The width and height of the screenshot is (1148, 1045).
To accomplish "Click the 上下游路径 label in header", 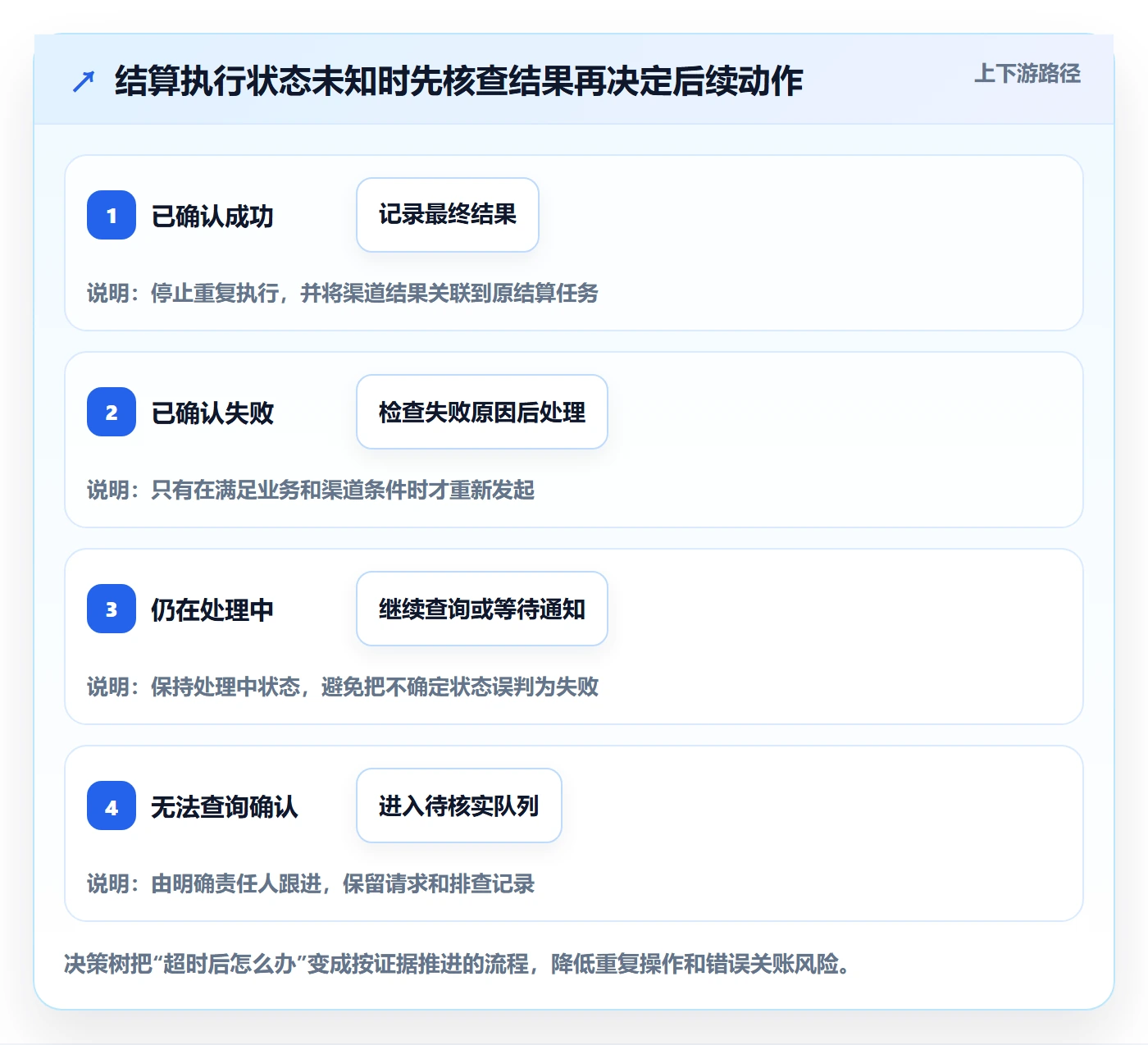I will (1027, 74).
